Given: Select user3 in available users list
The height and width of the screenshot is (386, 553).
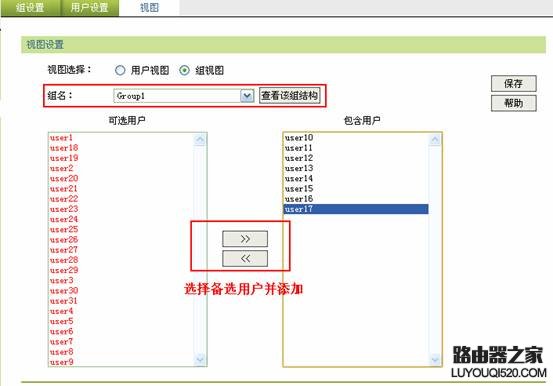Looking at the screenshot, I should point(122,281).
